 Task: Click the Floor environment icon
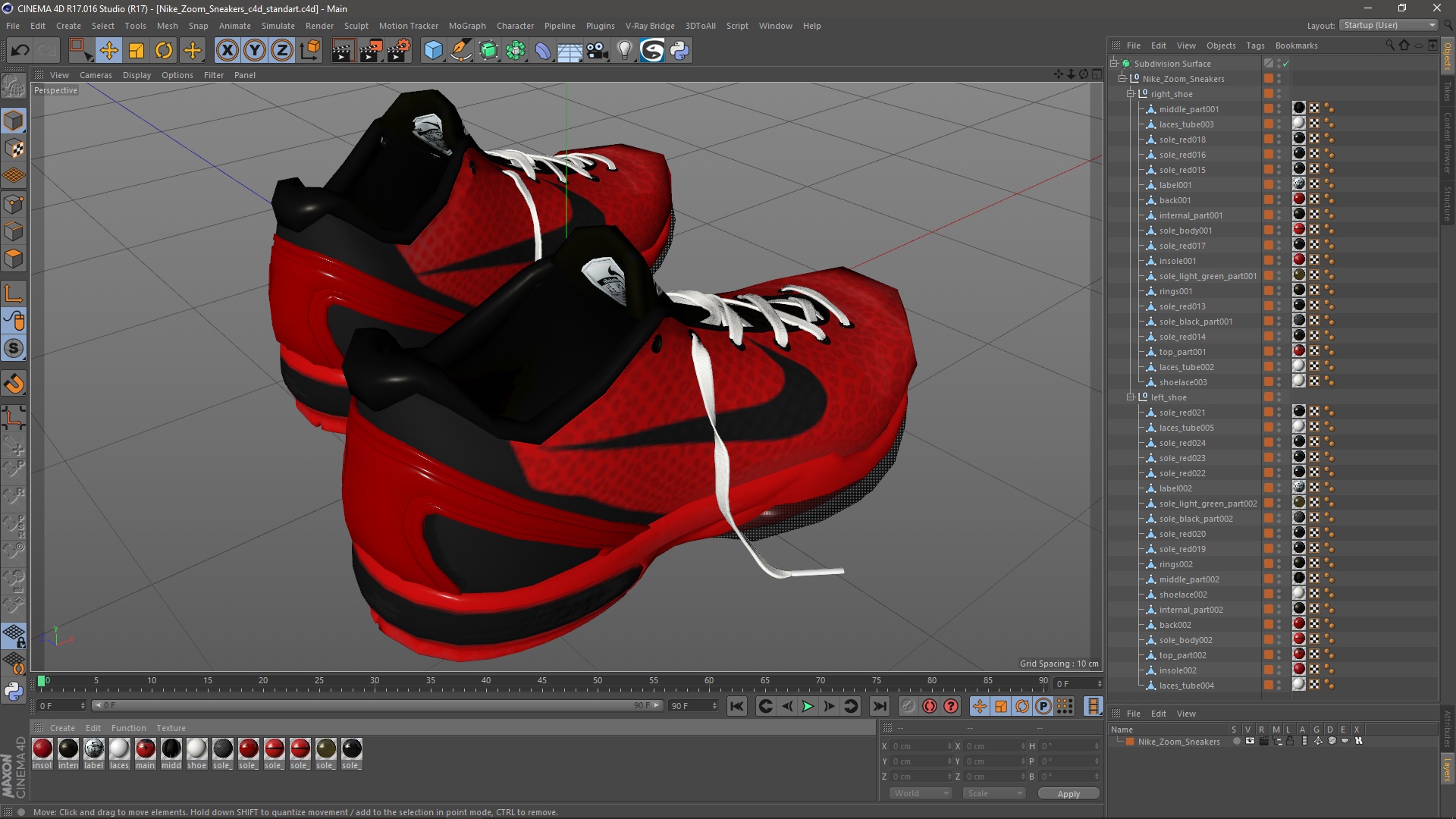(570, 51)
